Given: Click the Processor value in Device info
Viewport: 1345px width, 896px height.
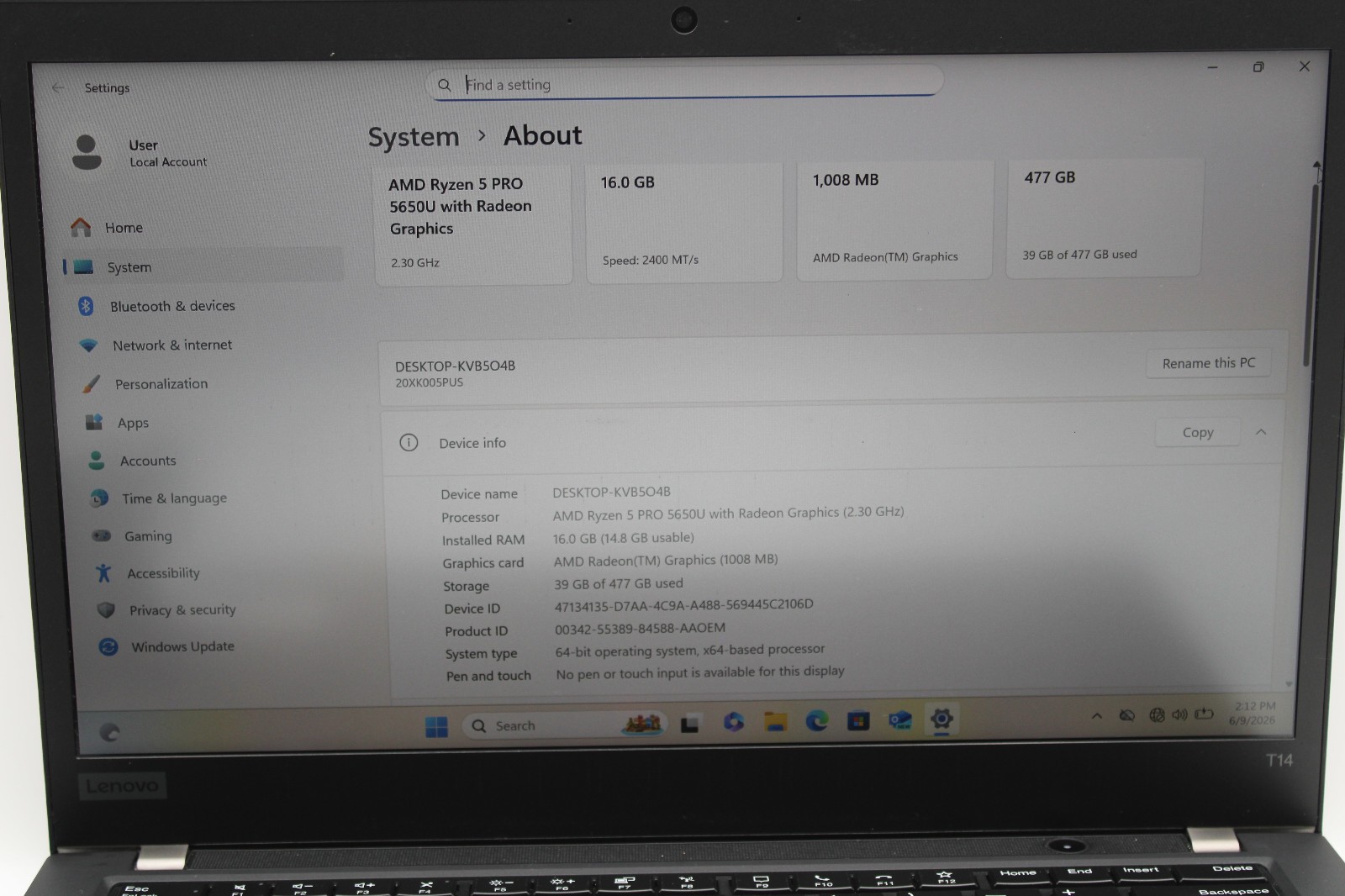Looking at the screenshot, I should (x=728, y=514).
